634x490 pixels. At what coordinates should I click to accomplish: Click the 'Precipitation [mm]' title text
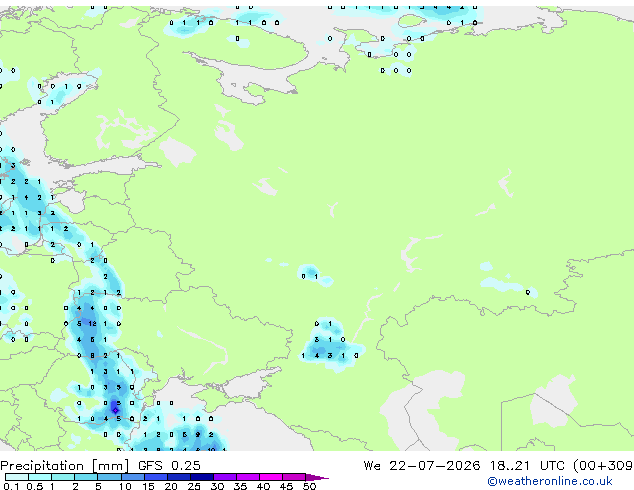coord(65,466)
